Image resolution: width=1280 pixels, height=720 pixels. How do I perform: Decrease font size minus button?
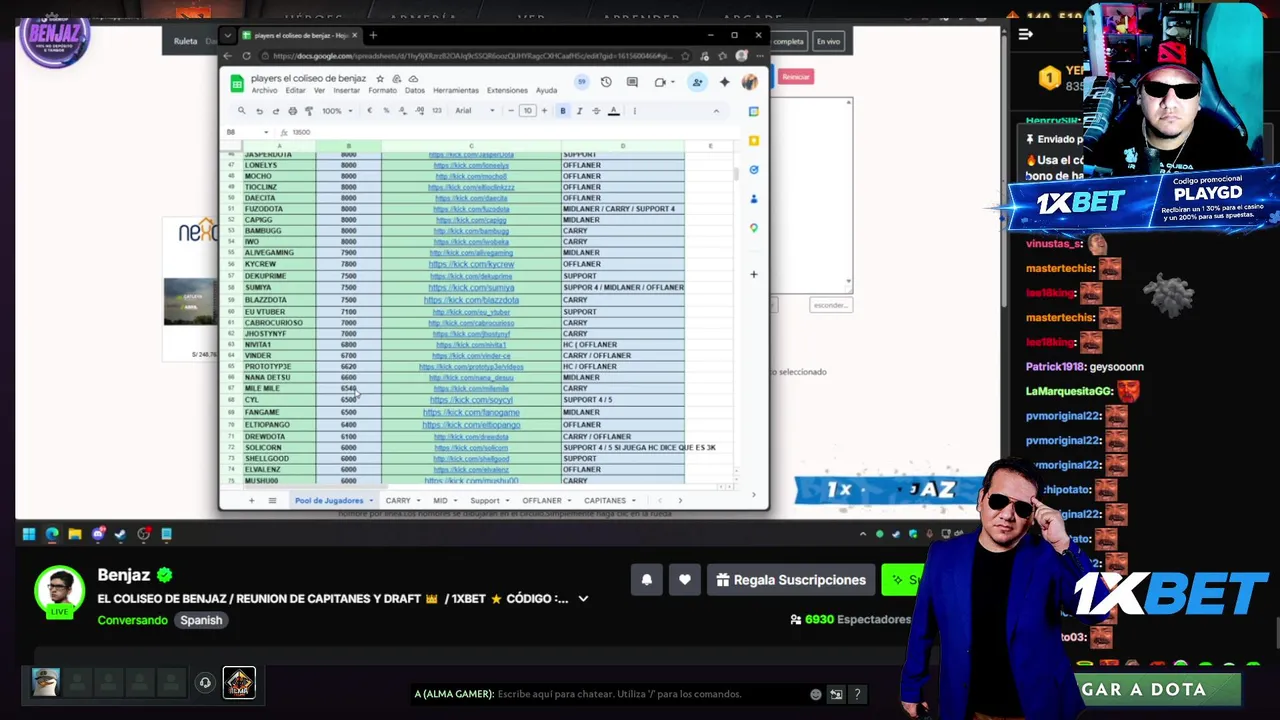tap(511, 111)
